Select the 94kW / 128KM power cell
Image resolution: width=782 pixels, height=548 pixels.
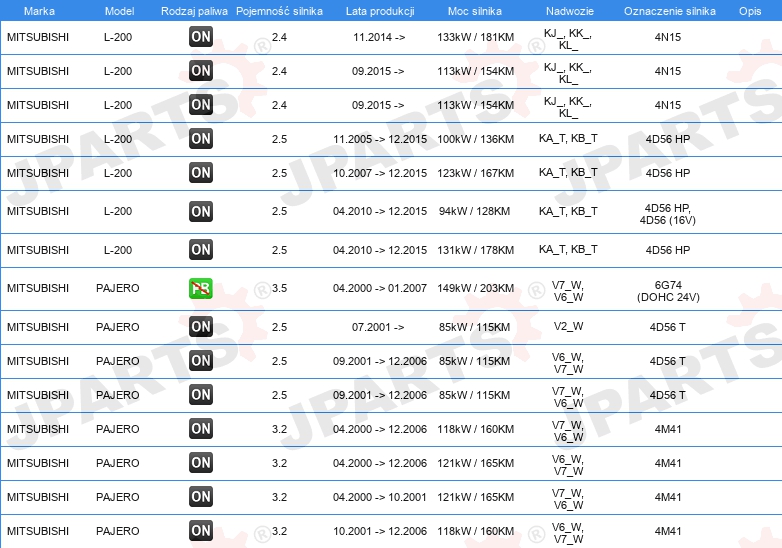tap(474, 211)
